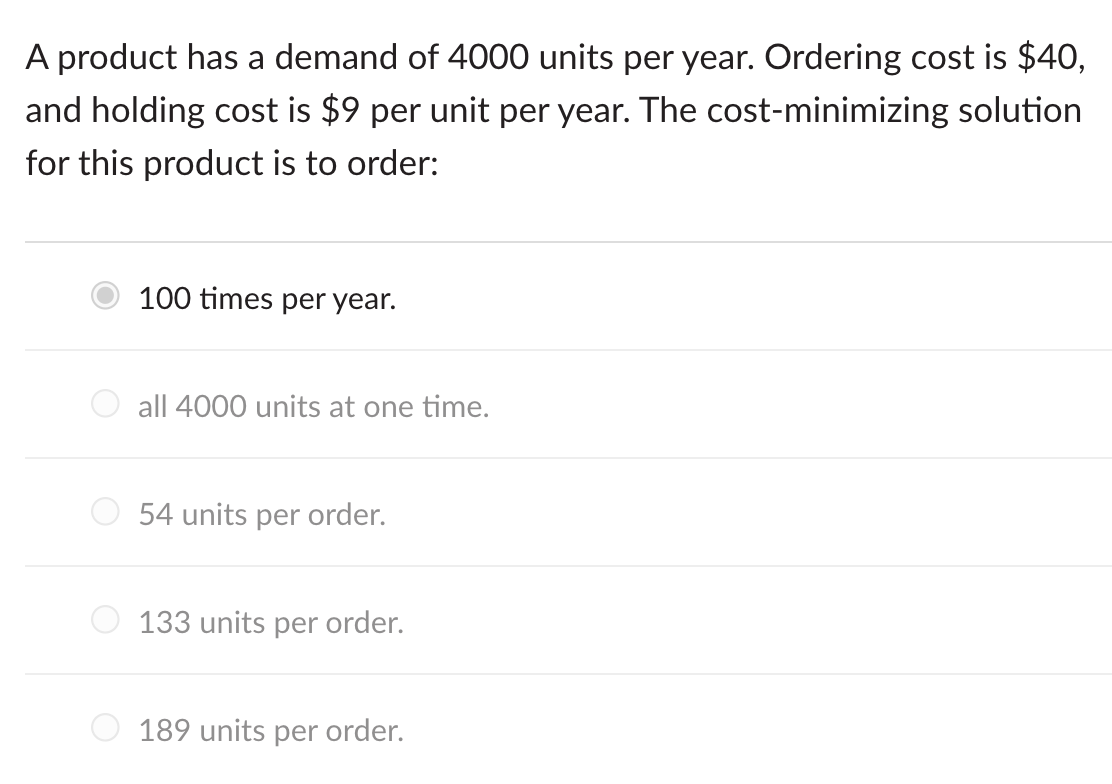Screen dimensions: 1112x784
Task: Select the "133 units per order" radio button
Action: (x=105, y=619)
